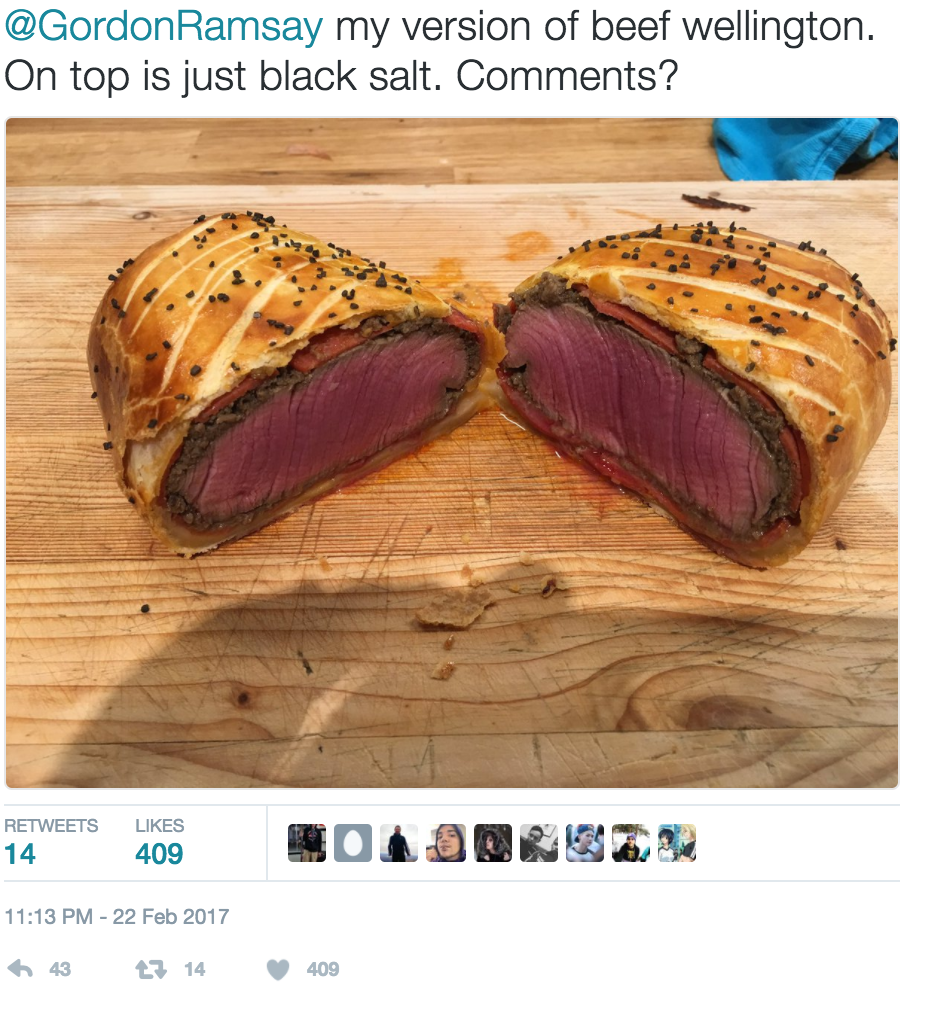Click the retweet icon below timestamp
Image resolution: width=926 pixels, height=1026 pixels.
tap(151, 969)
